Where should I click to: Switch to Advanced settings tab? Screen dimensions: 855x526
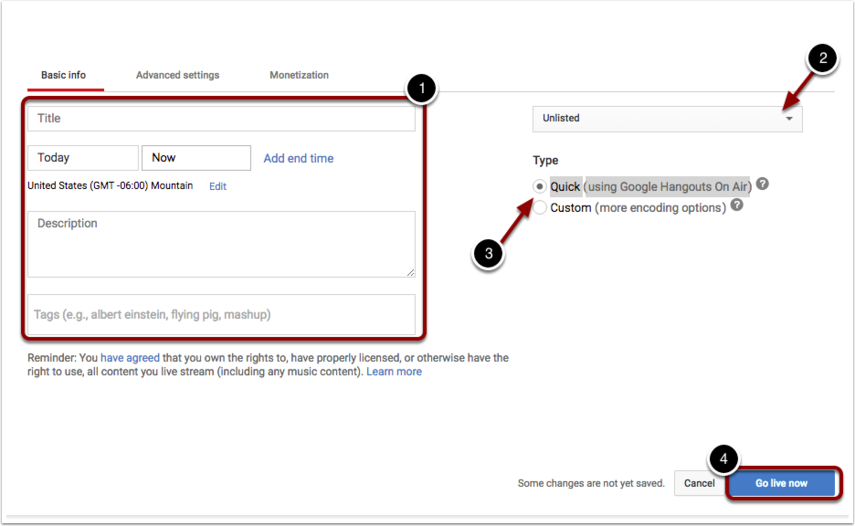coord(177,75)
